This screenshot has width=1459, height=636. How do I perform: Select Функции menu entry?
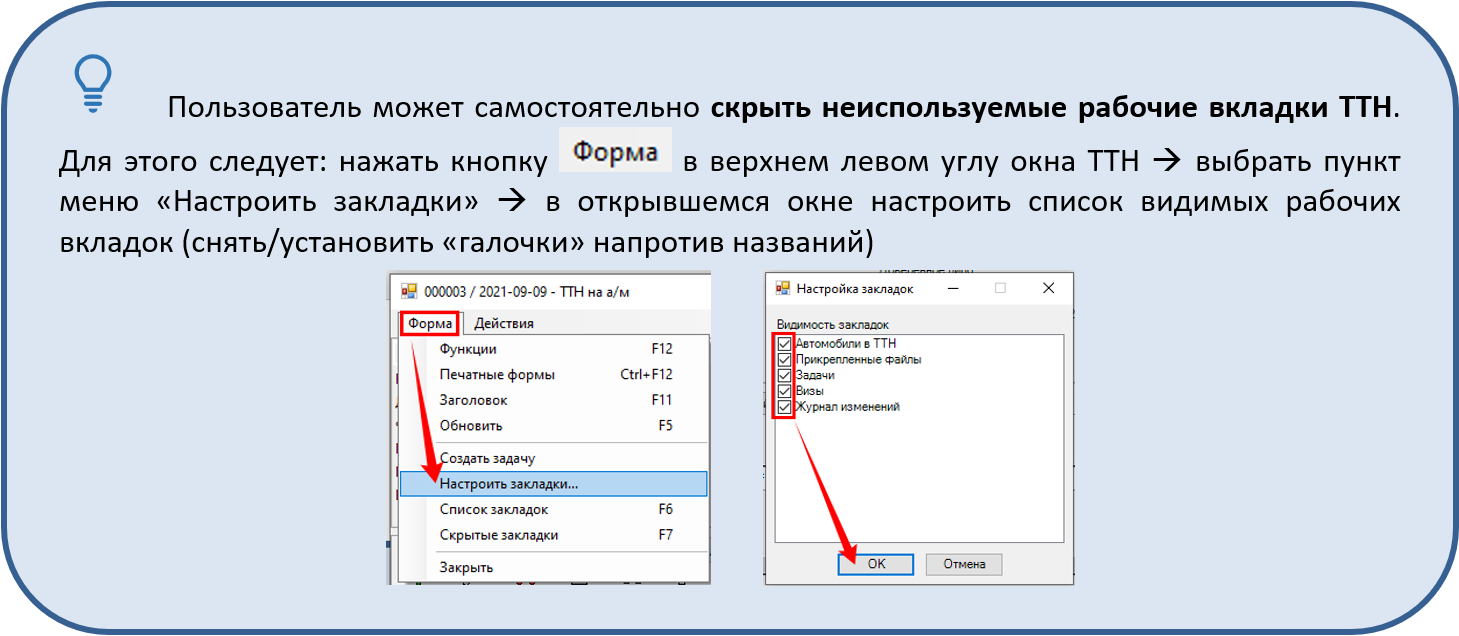coord(468,349)
